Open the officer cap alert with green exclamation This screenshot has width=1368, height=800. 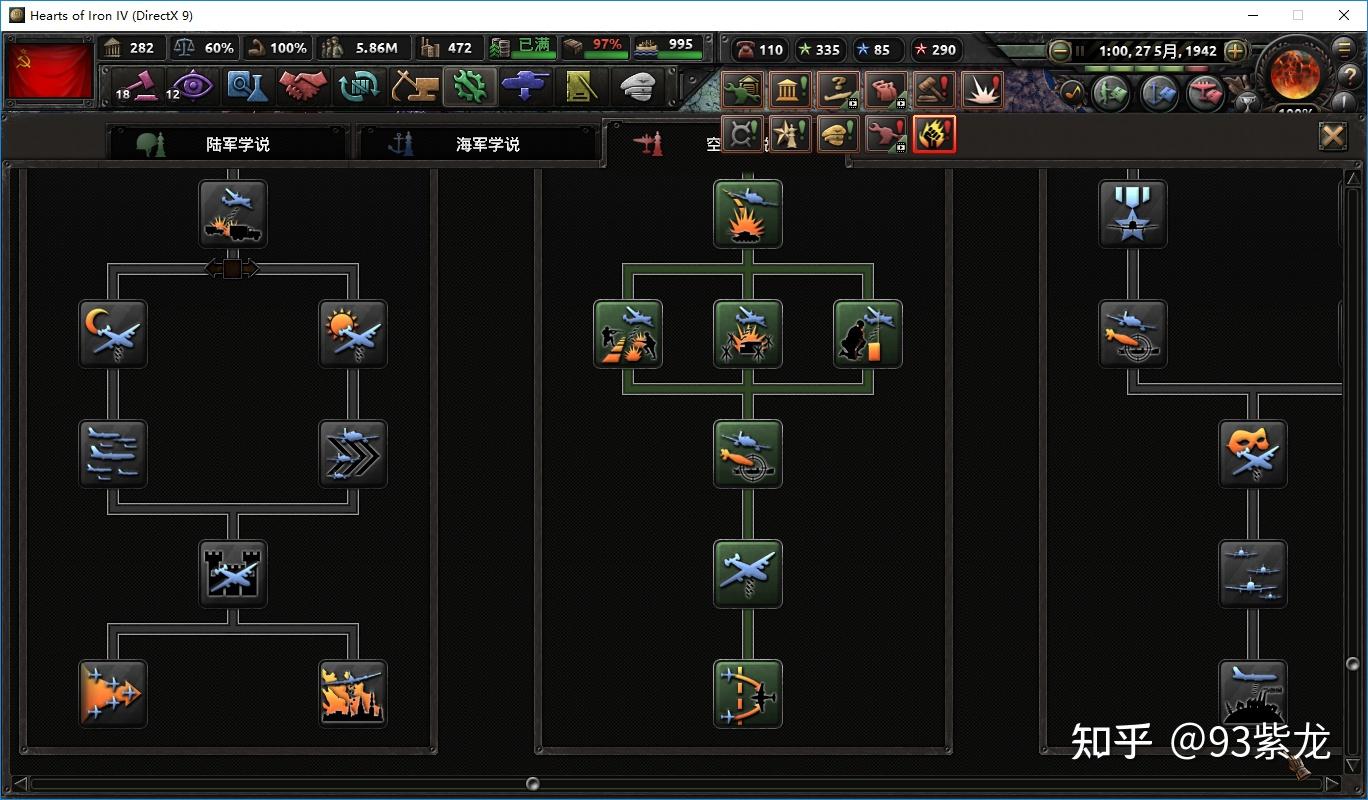pos(838,134)
